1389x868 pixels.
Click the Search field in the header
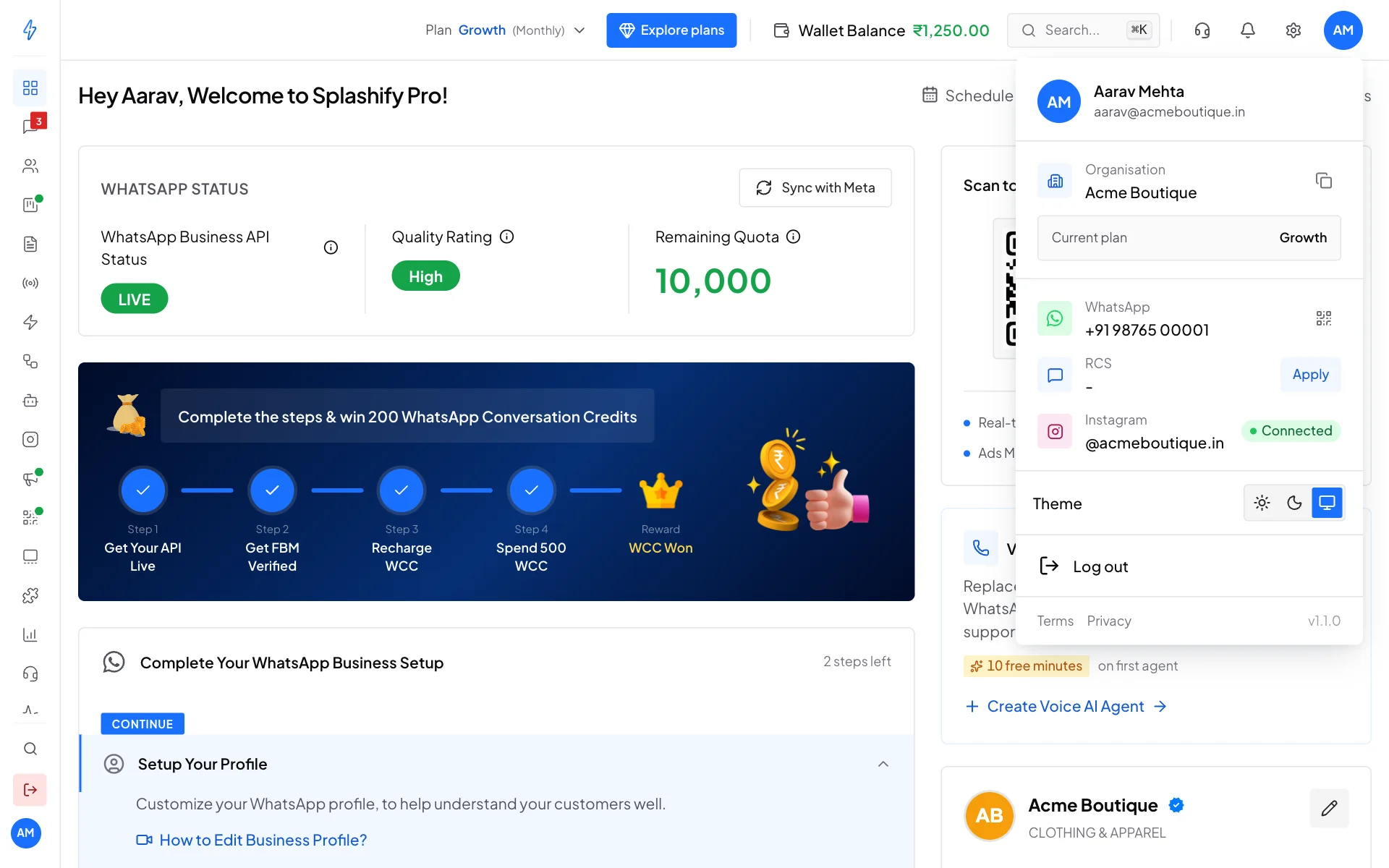pyautogui.click(x=1083, y=30)
